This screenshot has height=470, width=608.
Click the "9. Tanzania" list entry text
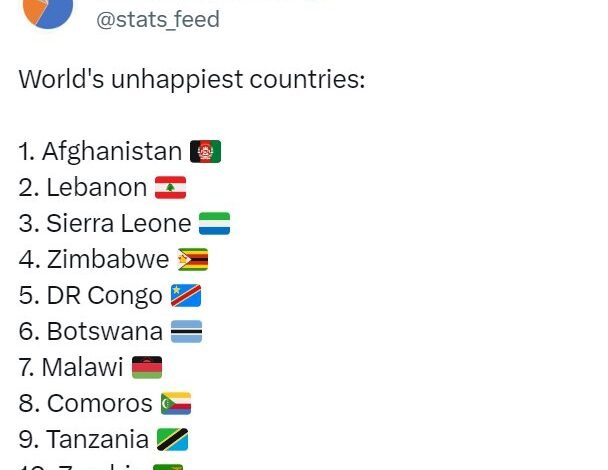83,439
